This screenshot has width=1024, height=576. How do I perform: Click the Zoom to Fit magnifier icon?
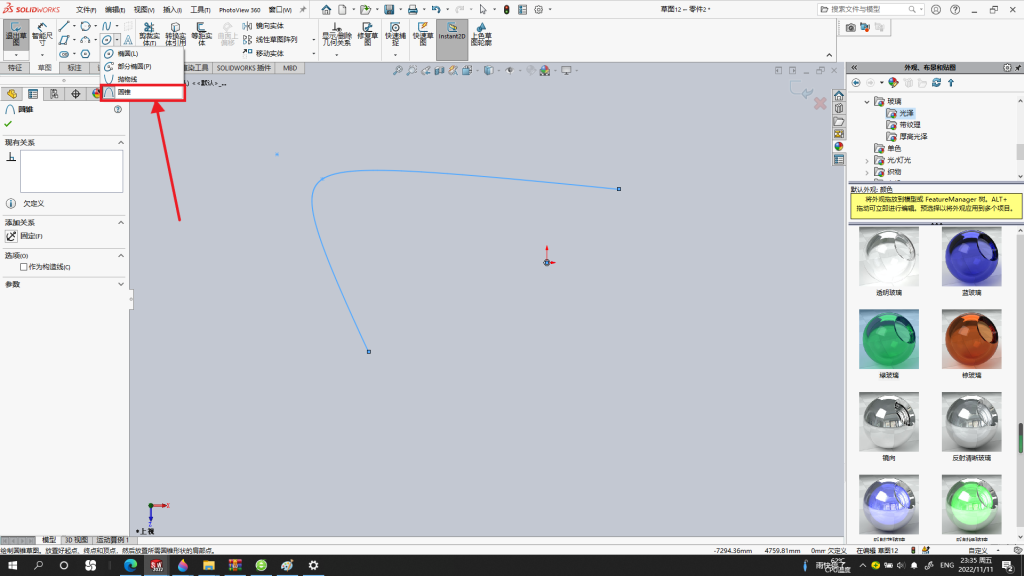pyautogui.click(x=397, y=71)
